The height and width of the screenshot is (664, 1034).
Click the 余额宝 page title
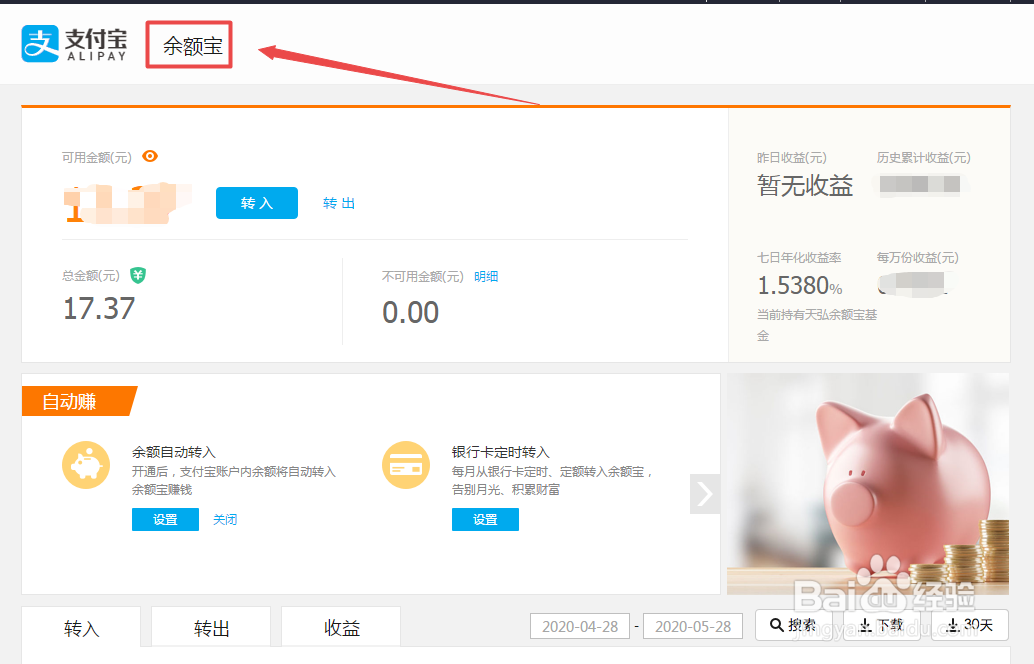point(192,45)
